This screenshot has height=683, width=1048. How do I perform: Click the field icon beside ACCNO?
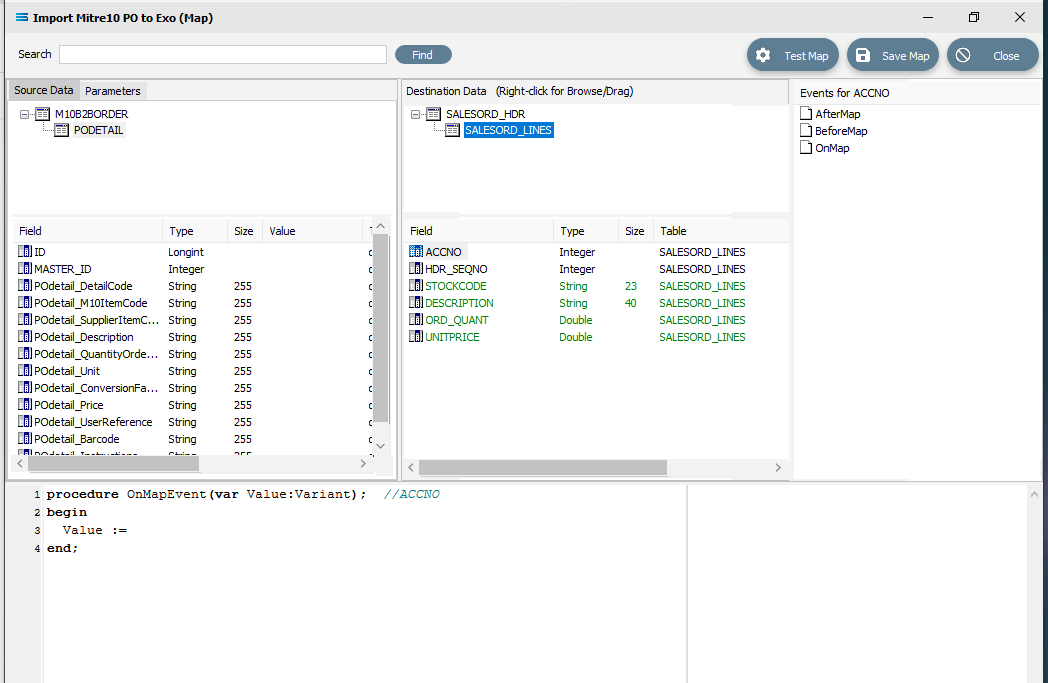coord(416,251)
